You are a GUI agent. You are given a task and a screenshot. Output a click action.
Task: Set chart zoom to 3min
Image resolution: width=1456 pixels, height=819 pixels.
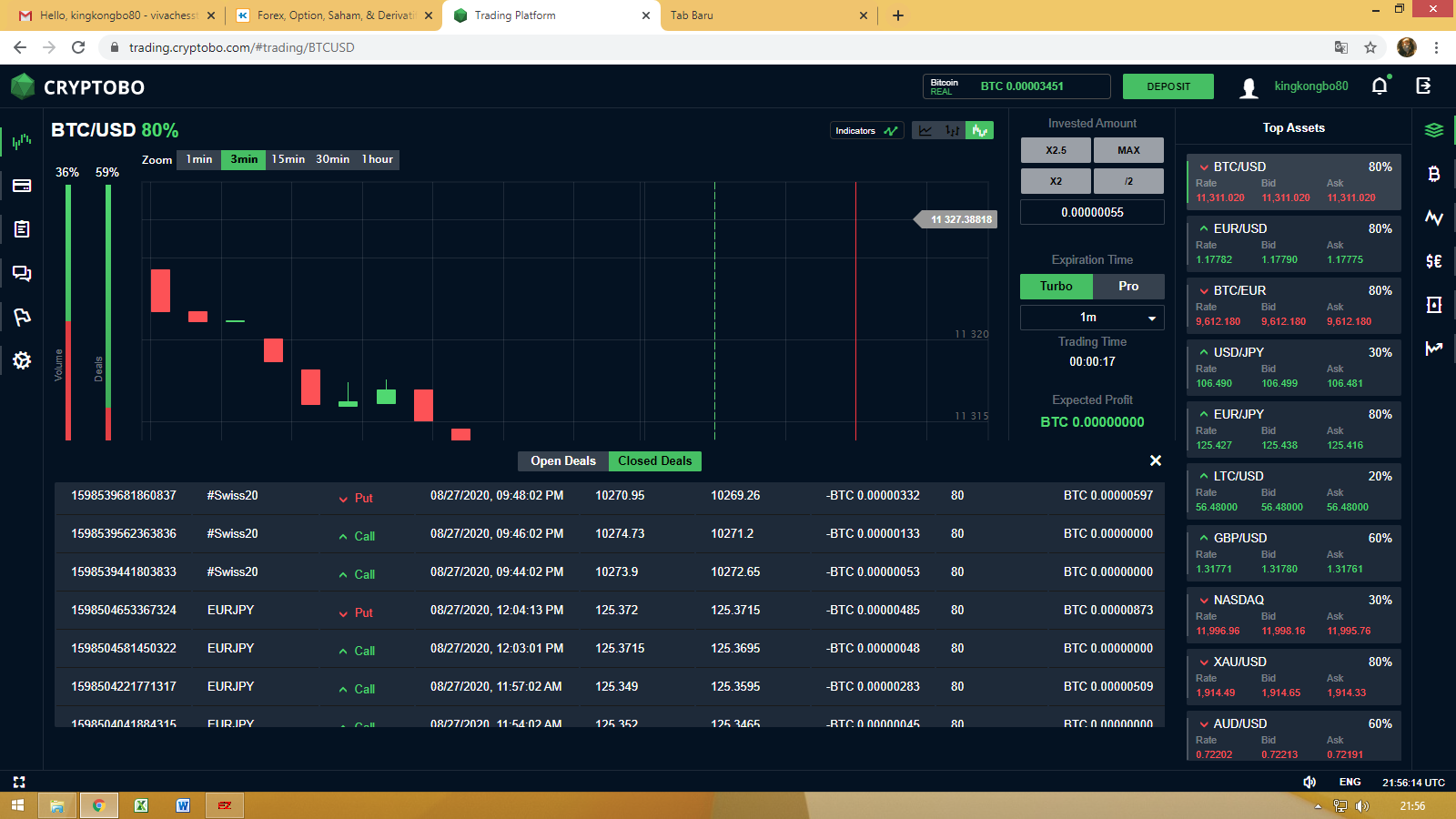[244, 159]
